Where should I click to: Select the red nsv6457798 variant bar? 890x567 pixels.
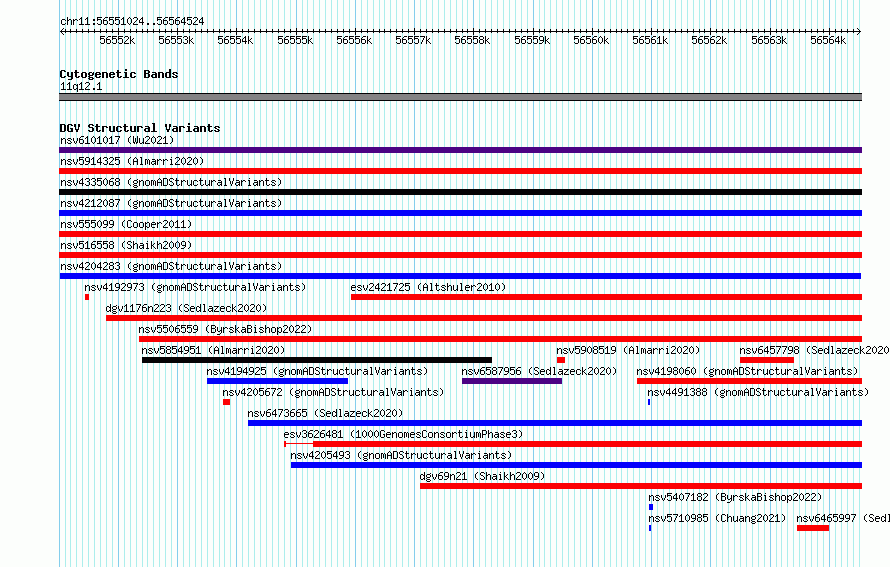click(767, 360)
